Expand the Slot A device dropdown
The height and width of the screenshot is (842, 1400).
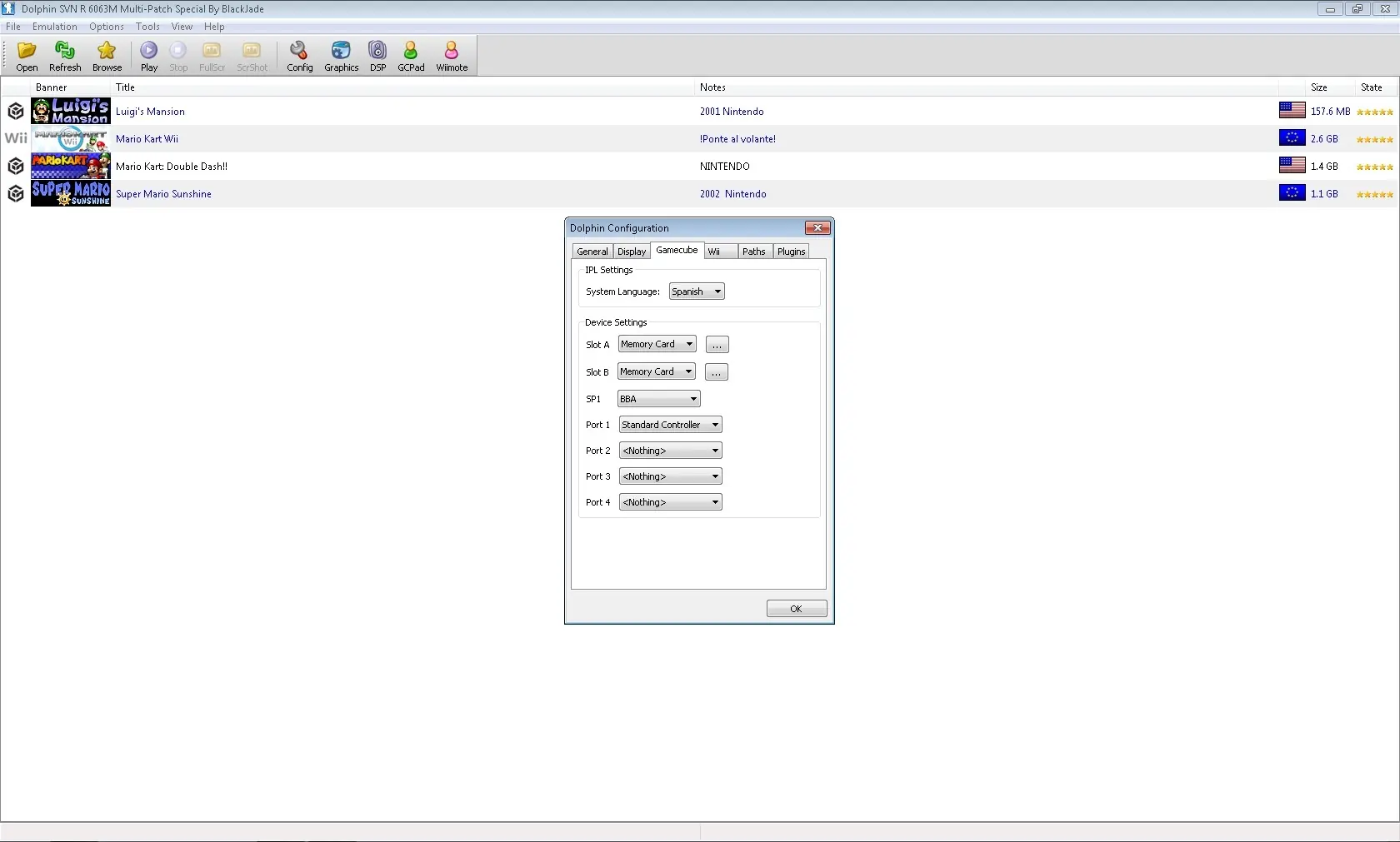[x=657, y=344]
